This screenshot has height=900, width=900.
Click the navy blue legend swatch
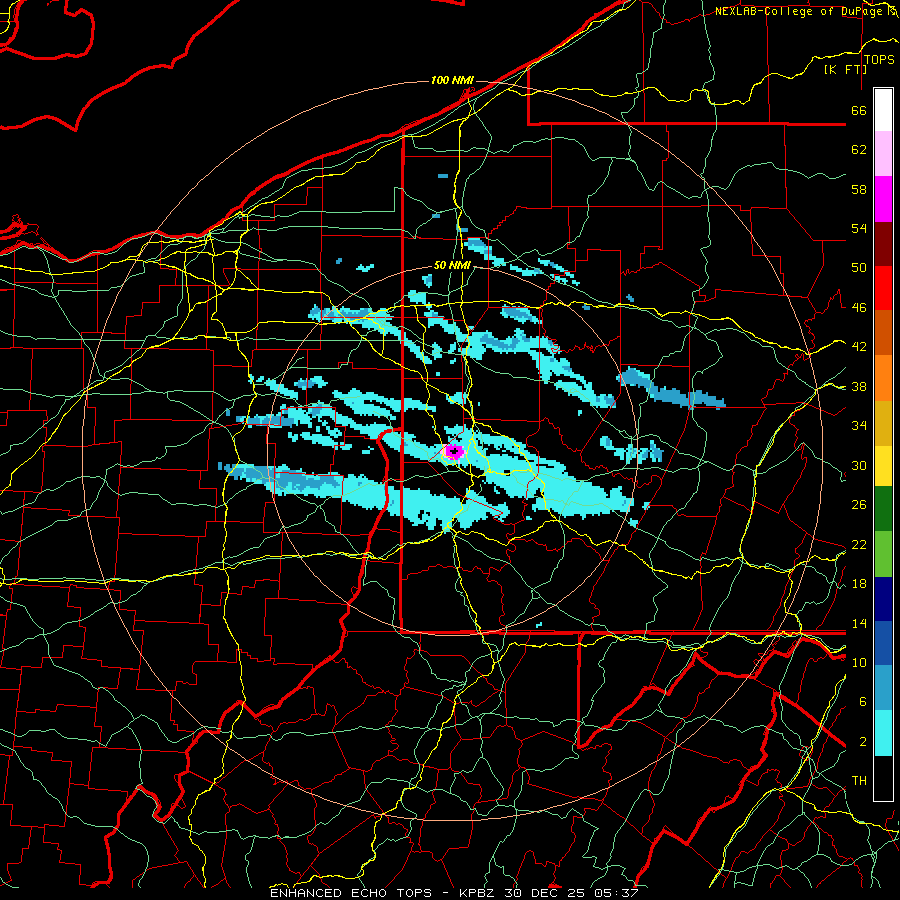[883, 599]
